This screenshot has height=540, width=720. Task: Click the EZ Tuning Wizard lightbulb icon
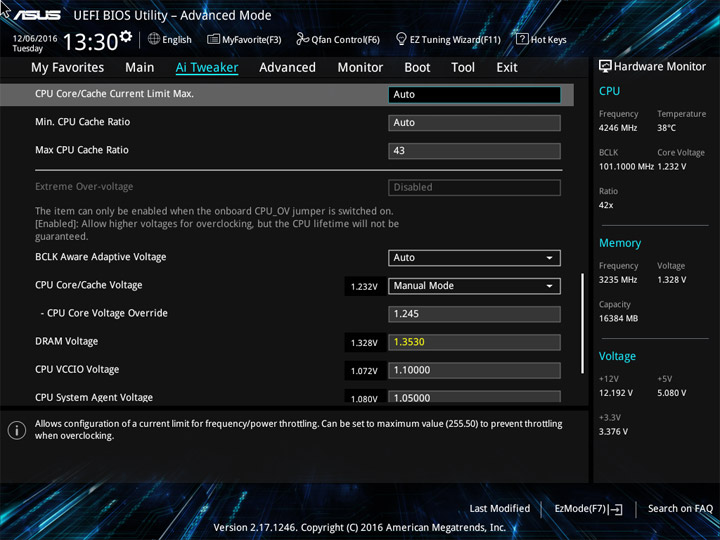coord(401,39)
